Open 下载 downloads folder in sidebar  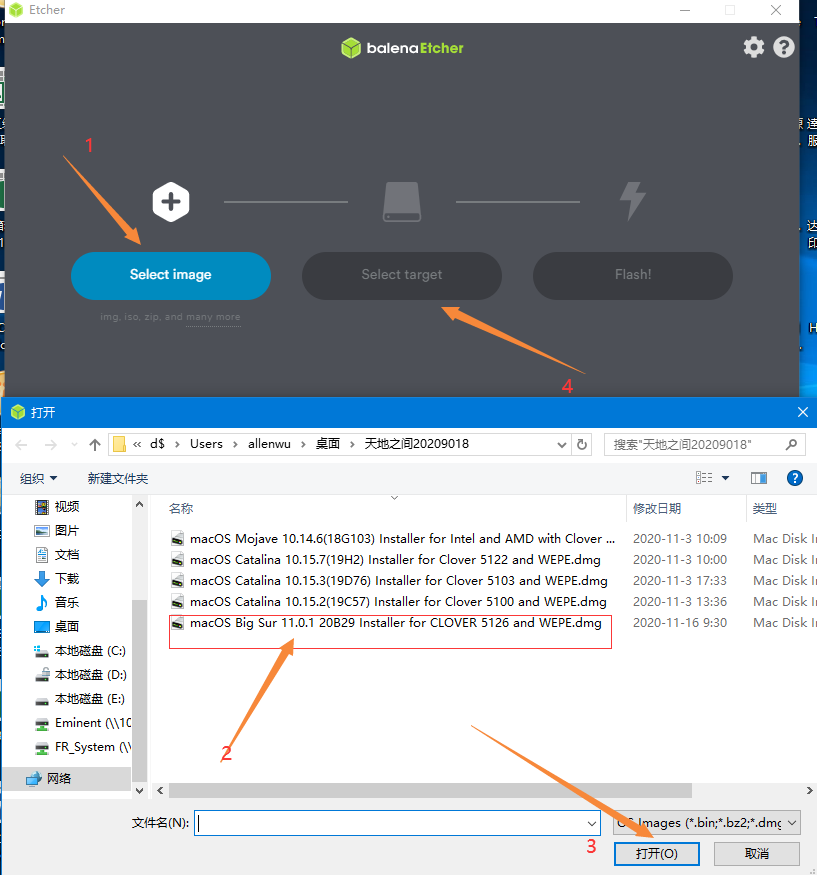67,579
